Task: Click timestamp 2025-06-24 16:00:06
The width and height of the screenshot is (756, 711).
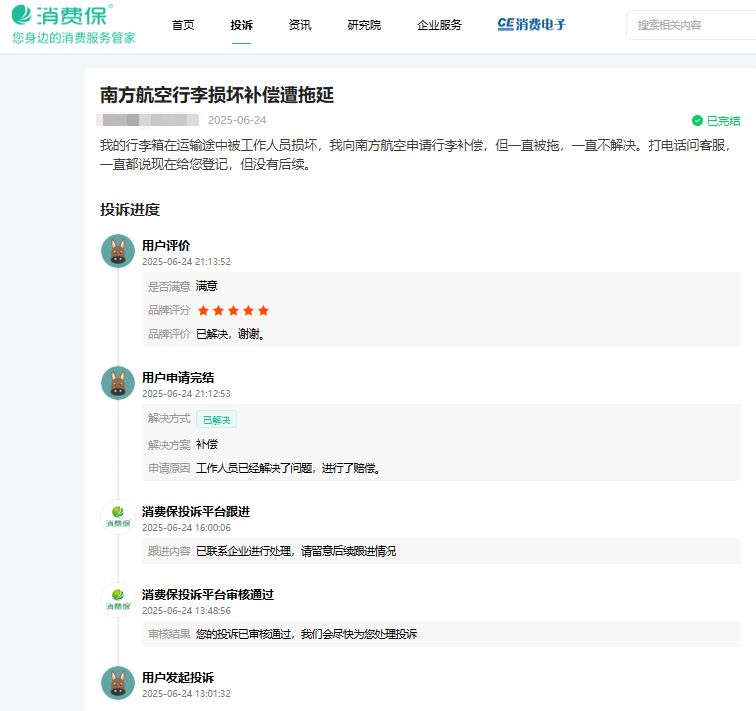Action: [x=186, y=528]
